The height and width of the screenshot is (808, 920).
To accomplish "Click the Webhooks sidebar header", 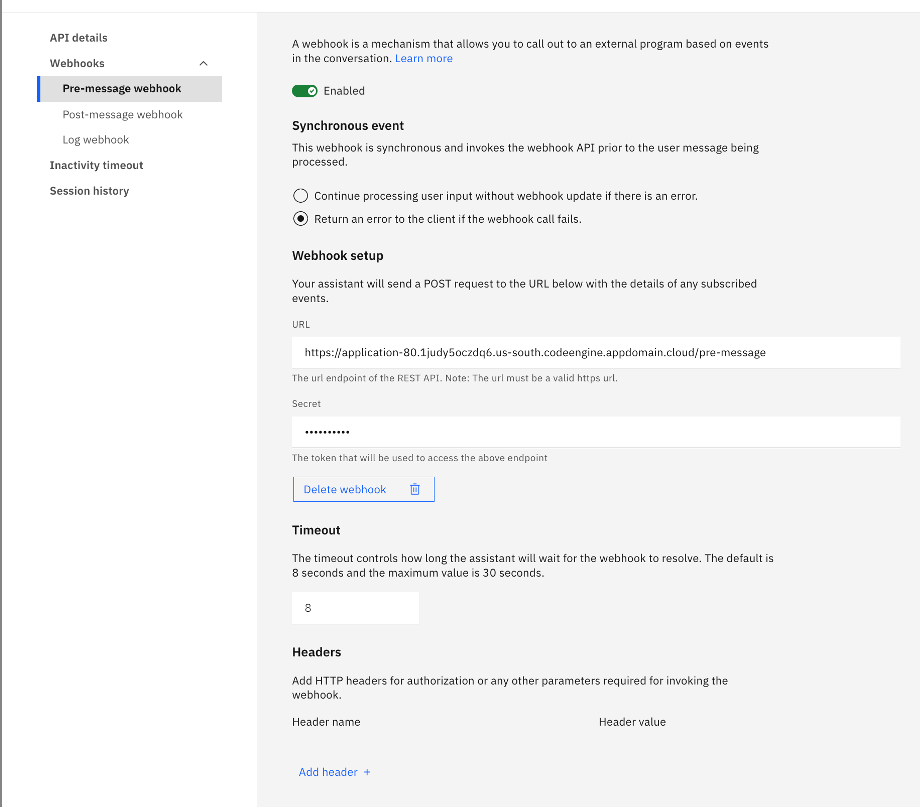I will [79, 63].
